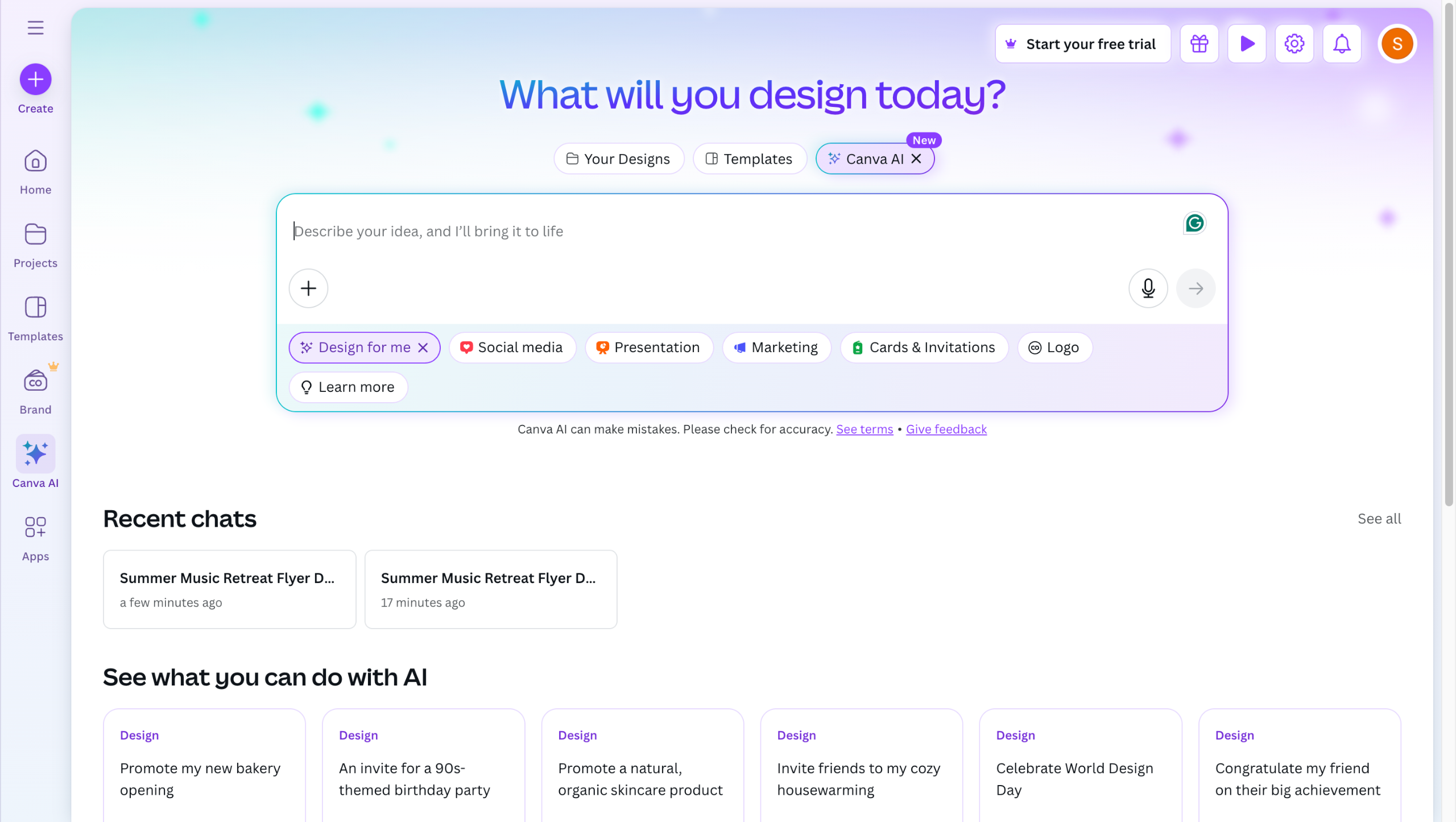This screenshot has width=1456, height=822.
Task: Remove the Design for me chip
Action: [x=423, y=348]
